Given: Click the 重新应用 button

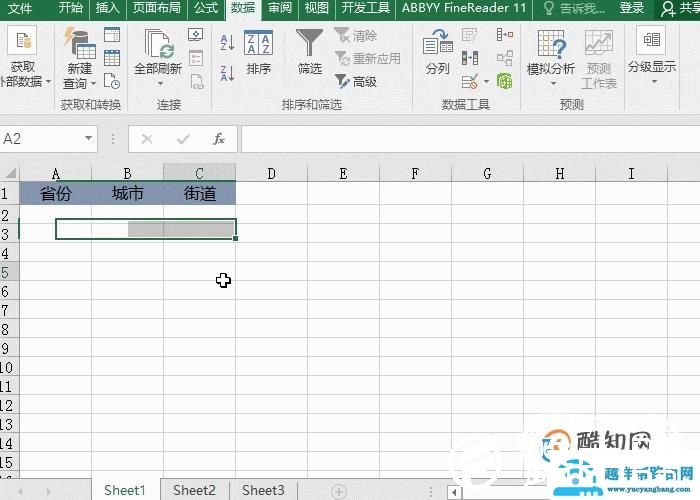Looking at the screenshot, I should click(x=367, y=58).
